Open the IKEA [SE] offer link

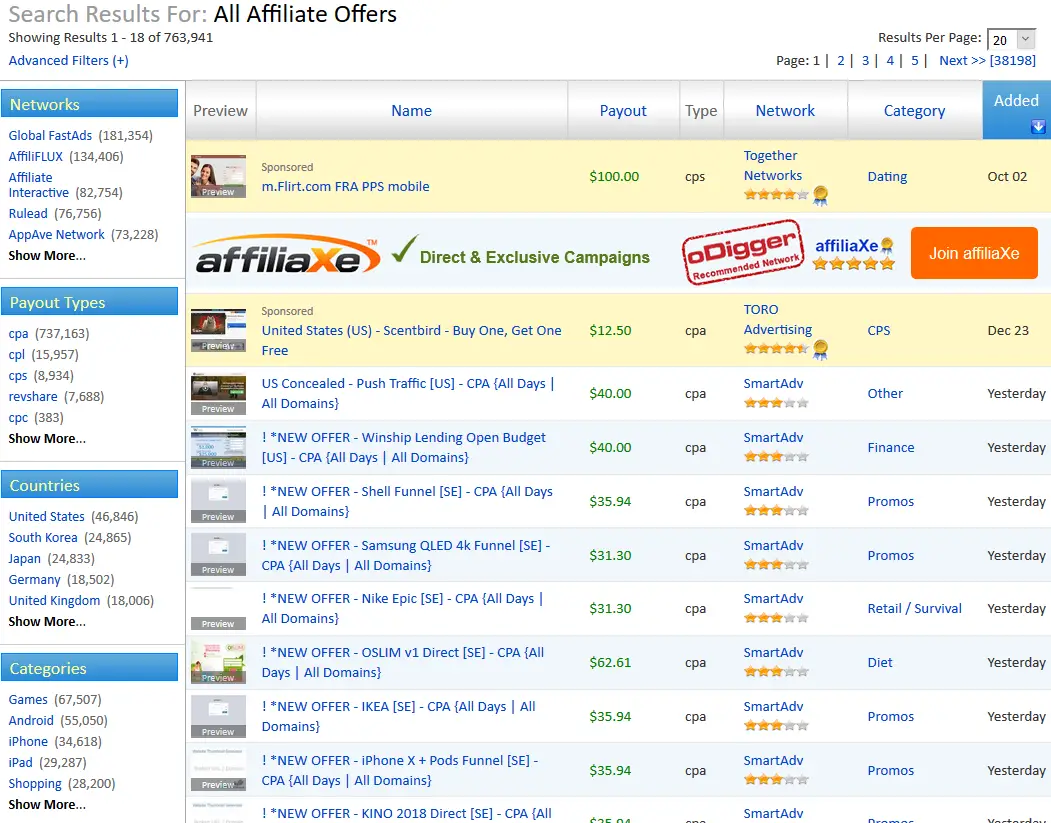point(398,716)
